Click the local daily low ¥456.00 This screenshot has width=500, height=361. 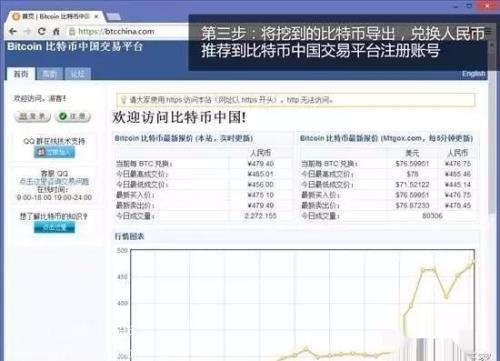point(261,184)
